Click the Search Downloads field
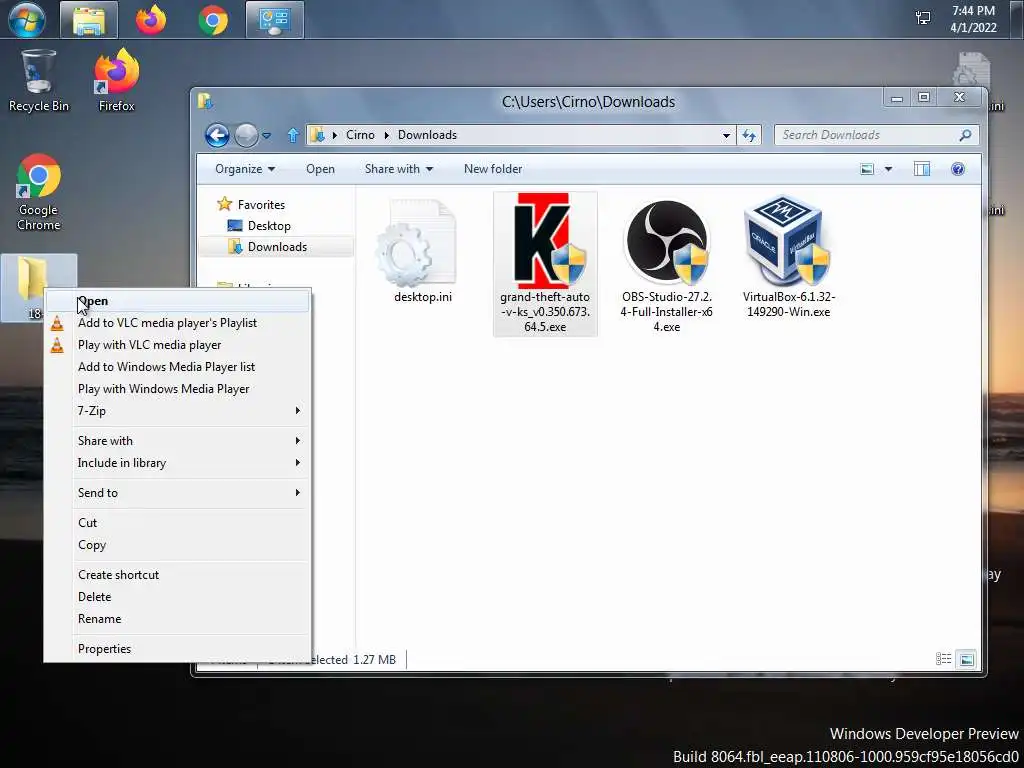Image resolution: width=1024 pixels, height=768 pixels. [x=876, y=135]
